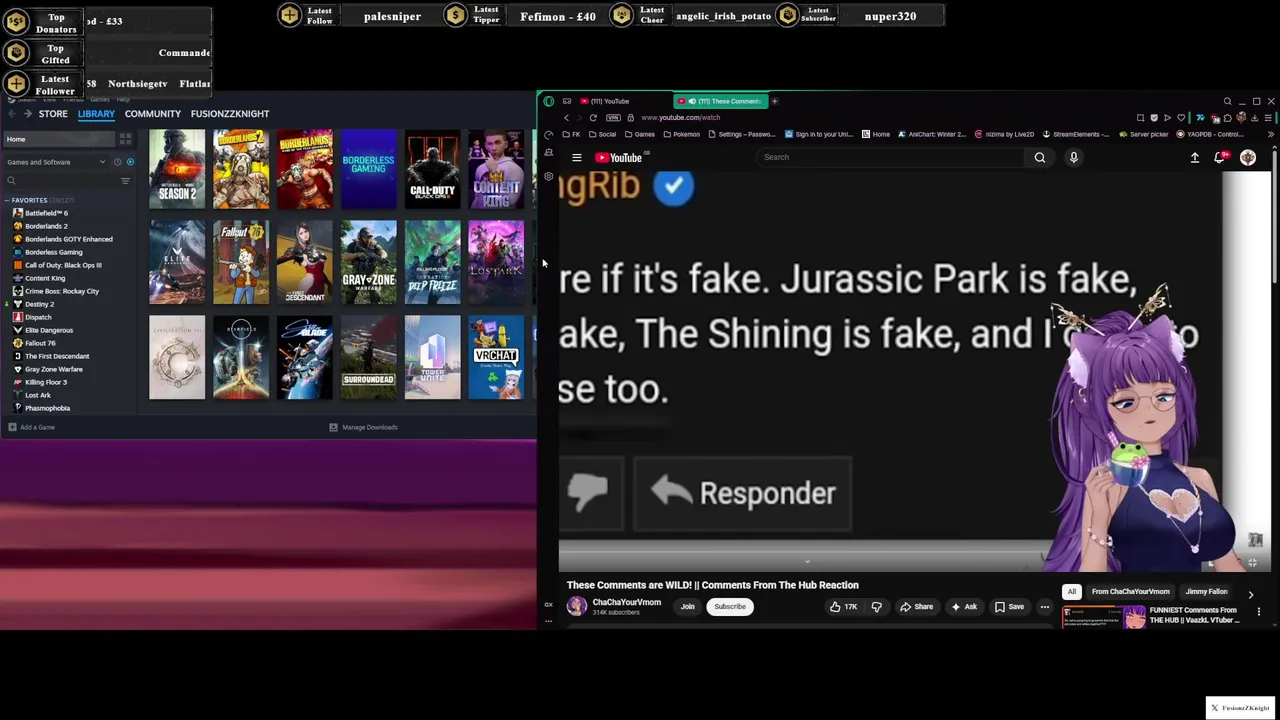Open advanced filter icon in Steam search
This screenshot has width=1280, height=720.
(125, 181)
